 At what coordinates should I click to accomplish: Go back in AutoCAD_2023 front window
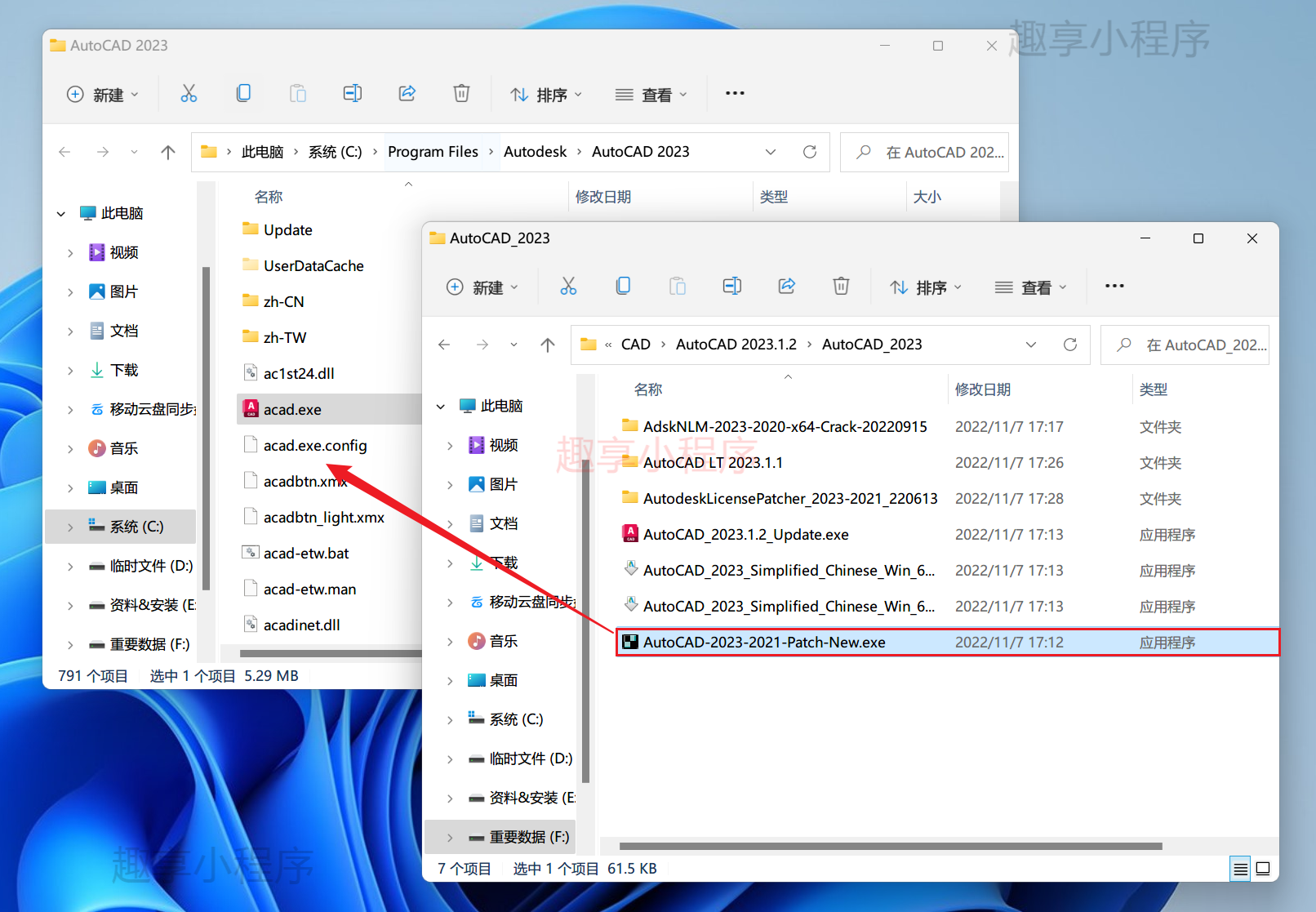point(444,345)
